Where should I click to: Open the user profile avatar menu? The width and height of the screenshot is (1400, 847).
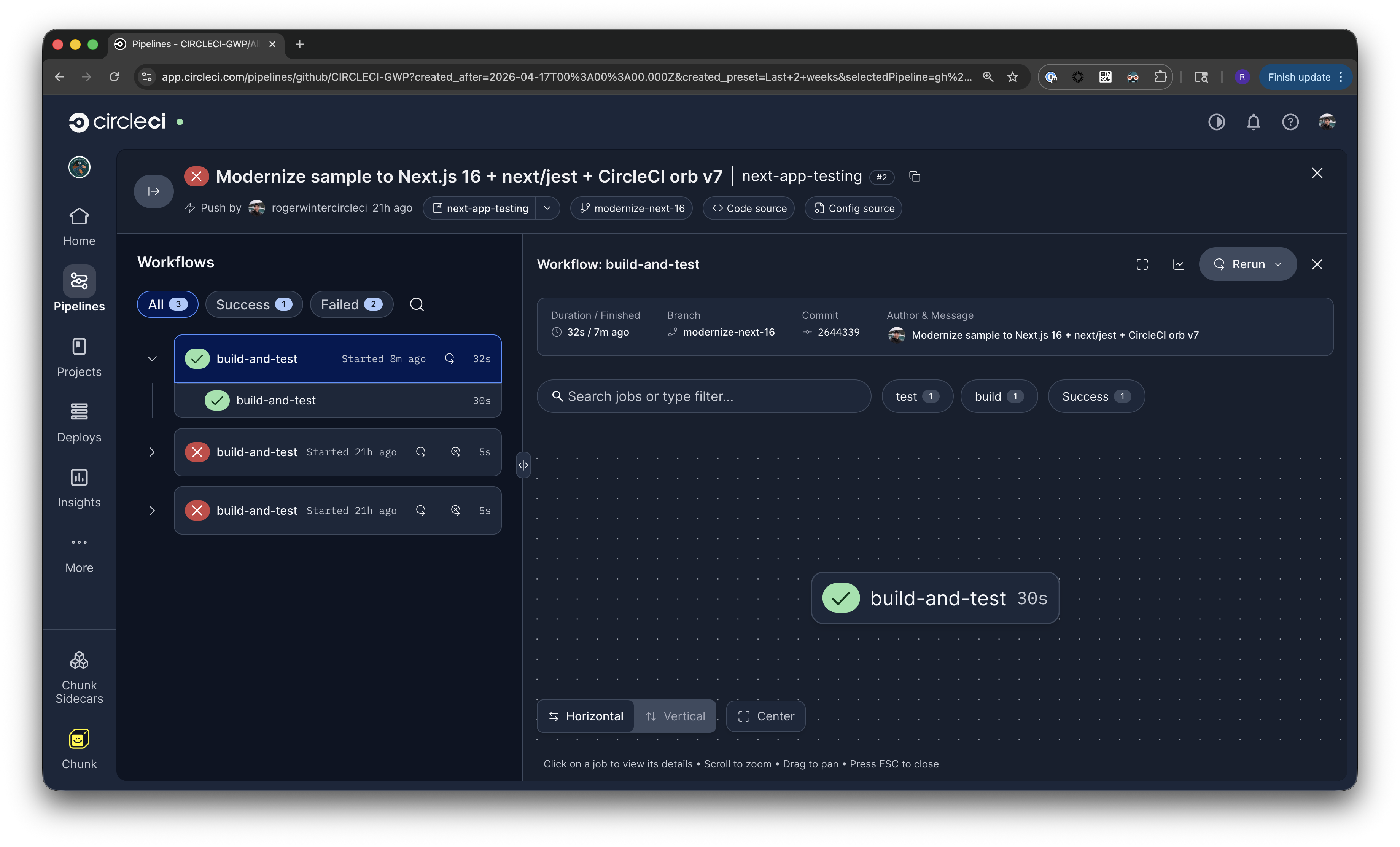pyautogui.click(x=1327, y=122)
